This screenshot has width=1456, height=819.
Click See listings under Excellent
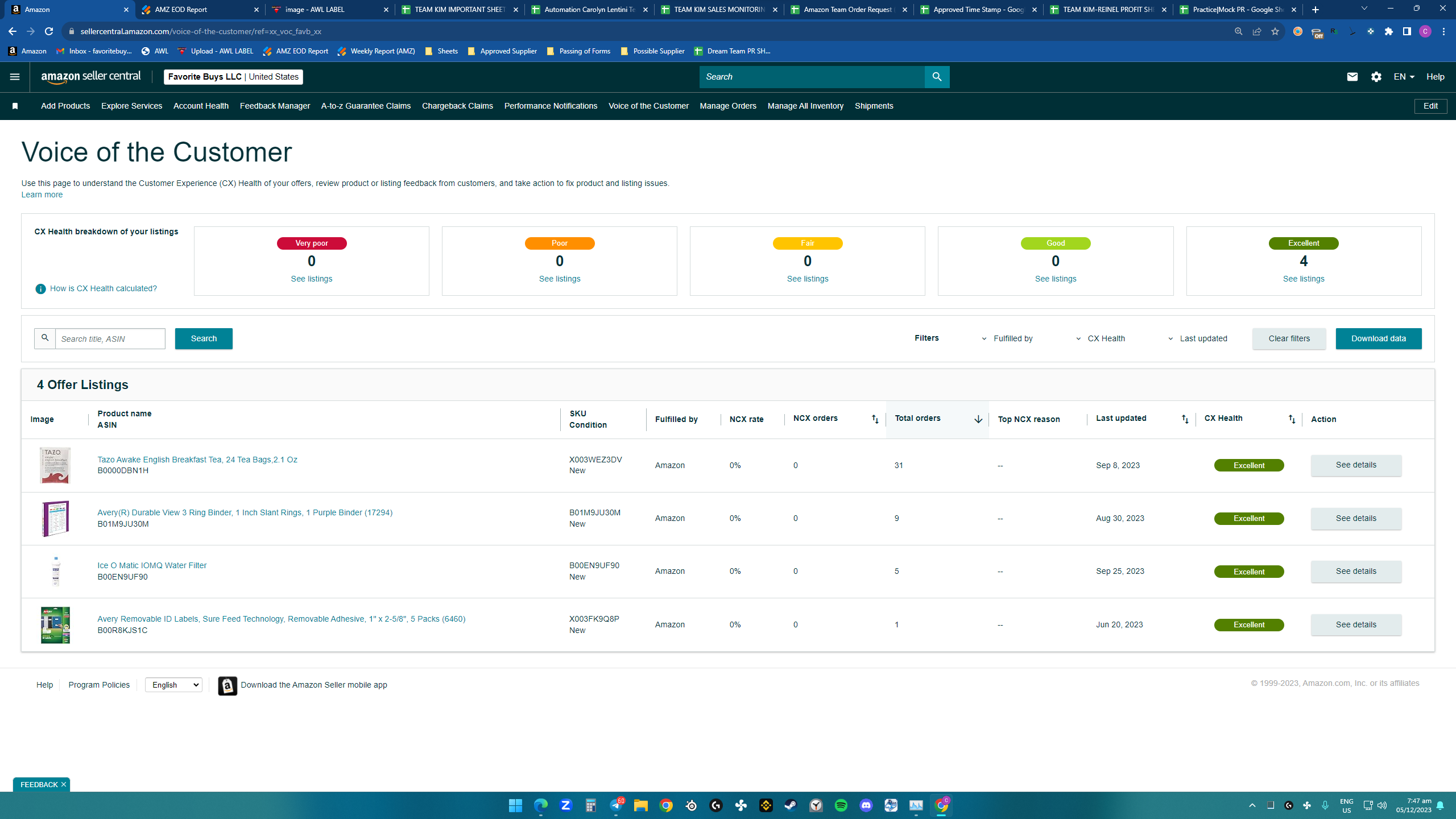tap(1304, 279)
